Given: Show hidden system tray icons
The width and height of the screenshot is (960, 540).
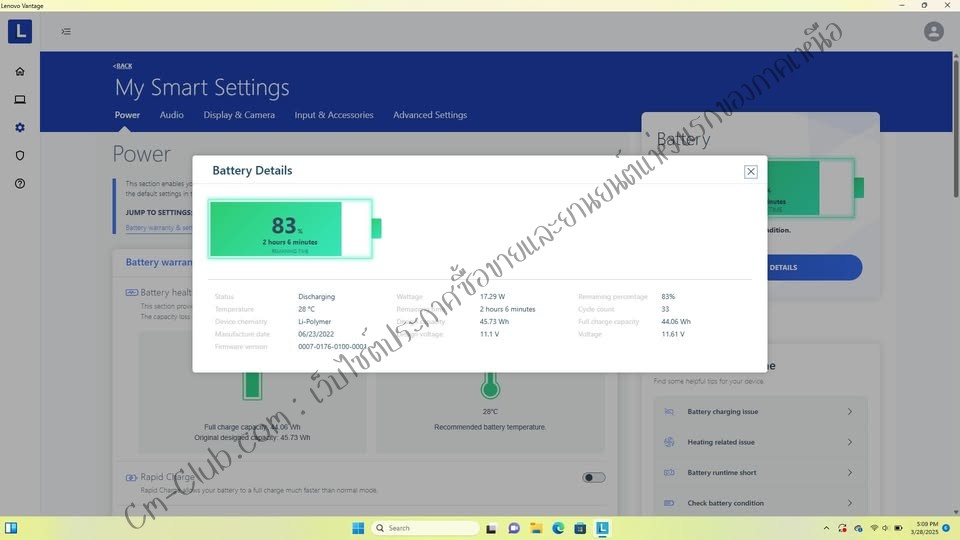Looking at the screenshot, I should point(827,528).
